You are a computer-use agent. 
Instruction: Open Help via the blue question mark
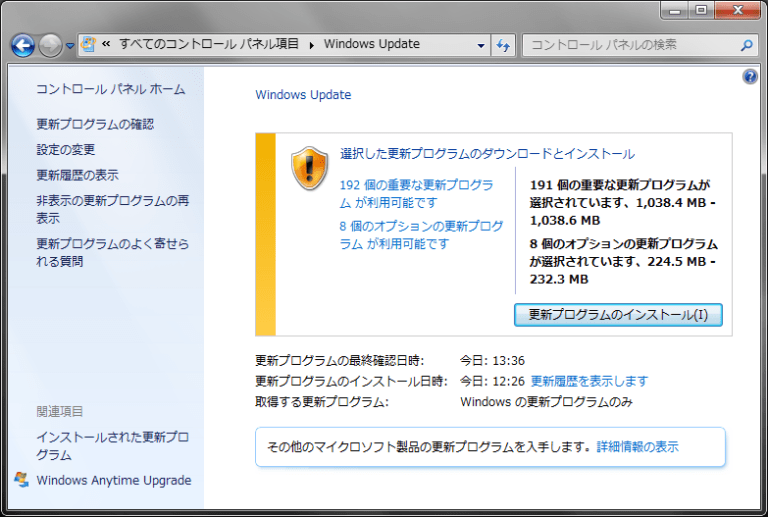[x=750, y=76]
